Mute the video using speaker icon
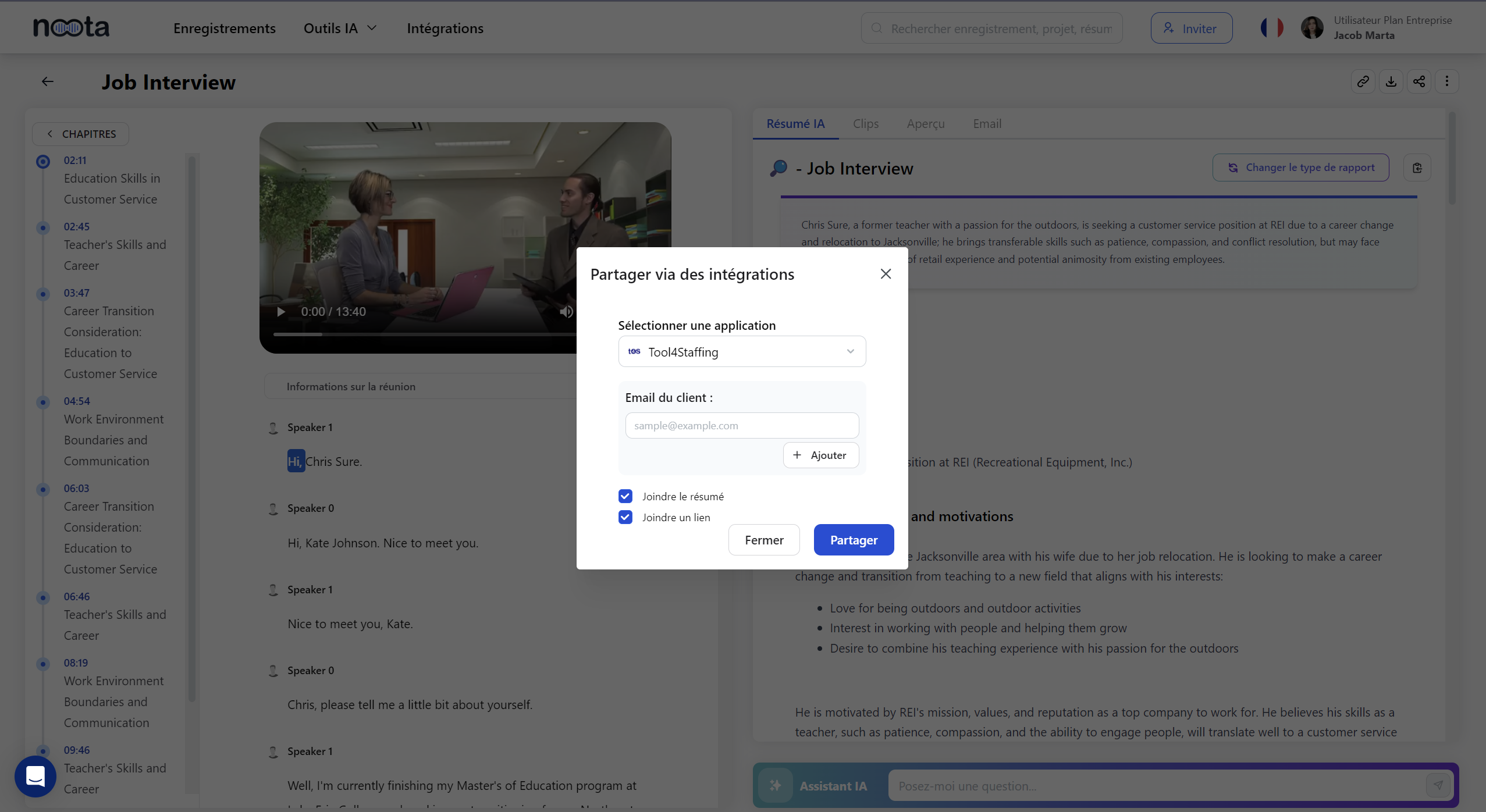This screenshot has height=812, width=1486. [566, 312]
